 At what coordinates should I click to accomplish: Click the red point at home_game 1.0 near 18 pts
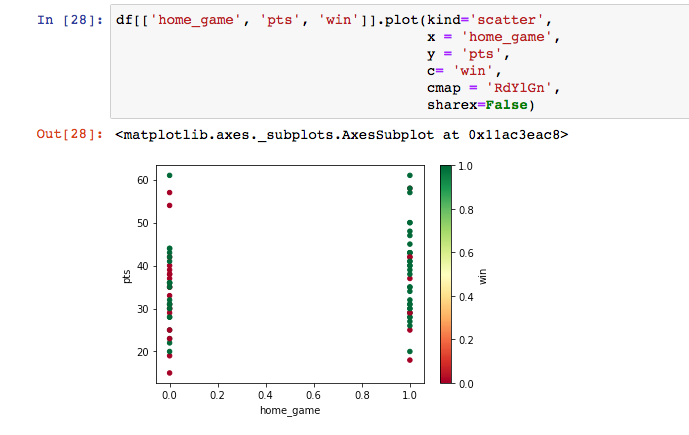tap(410, 360)
